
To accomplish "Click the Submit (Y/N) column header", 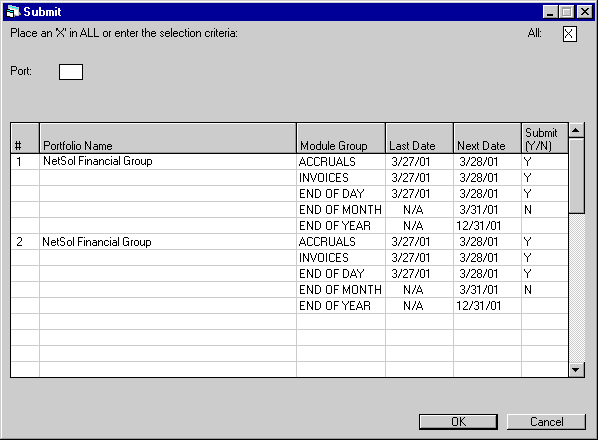I will [x=545, y=138].
